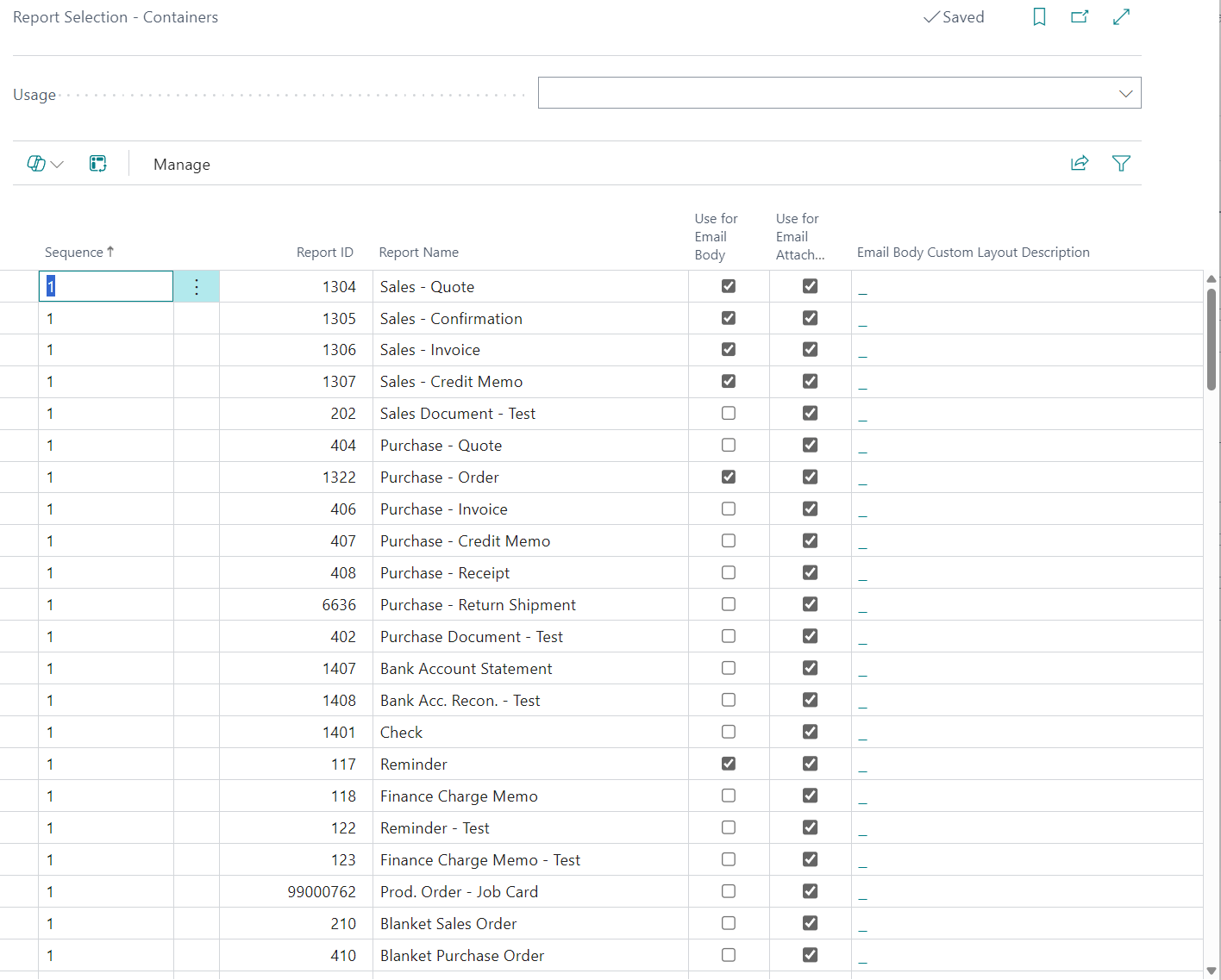
Task: Click the vertical scrollbar thumb
Action: (1211, 340)
